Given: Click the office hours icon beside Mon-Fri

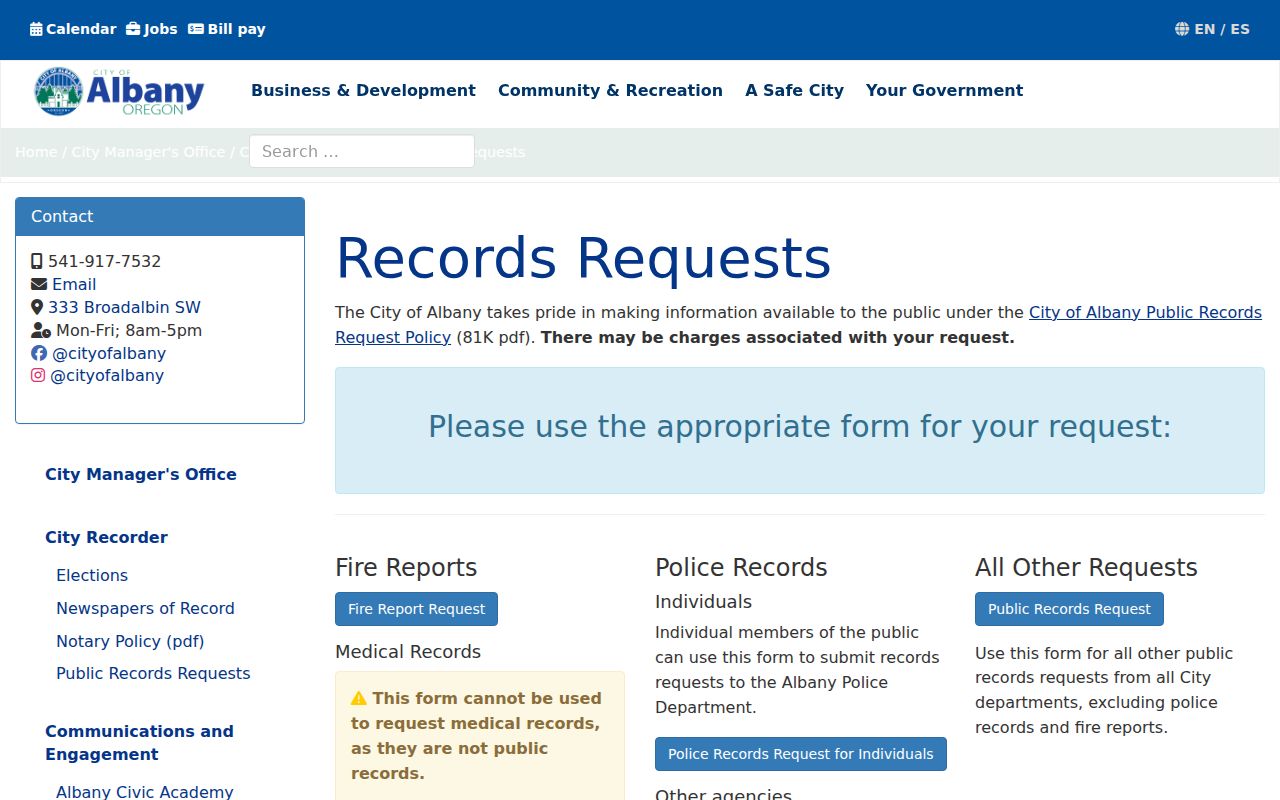Looking at the screenshot, I should click(41, 330).
